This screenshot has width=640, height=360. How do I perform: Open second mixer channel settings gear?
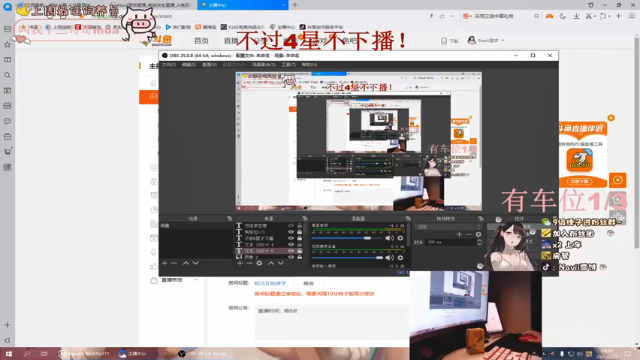click(400, 258)
